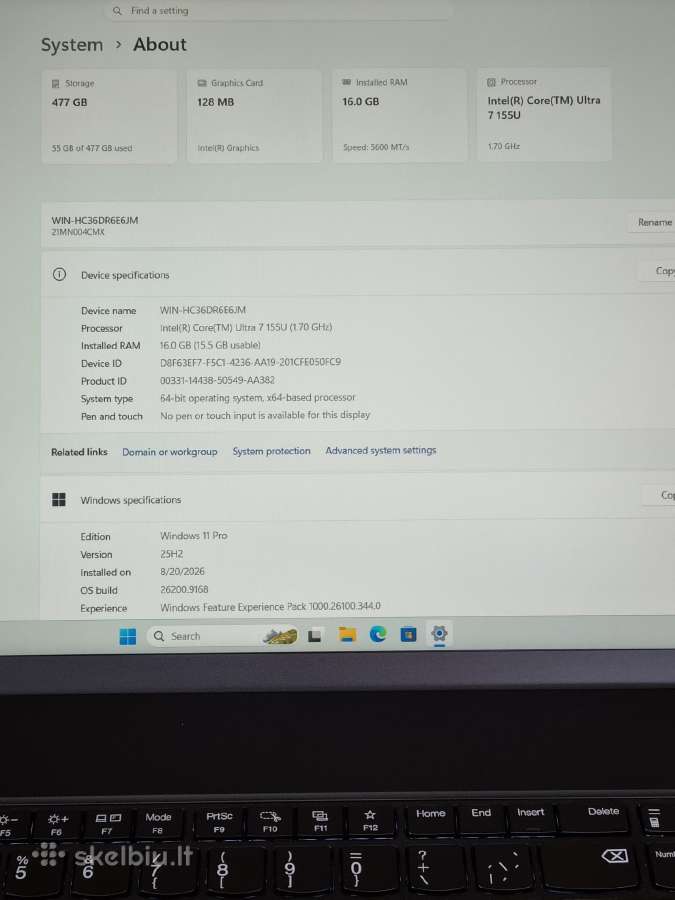Select the Processor value in Device specifications
The width and height of the screenshot is (675, 900).
(246, 327)
